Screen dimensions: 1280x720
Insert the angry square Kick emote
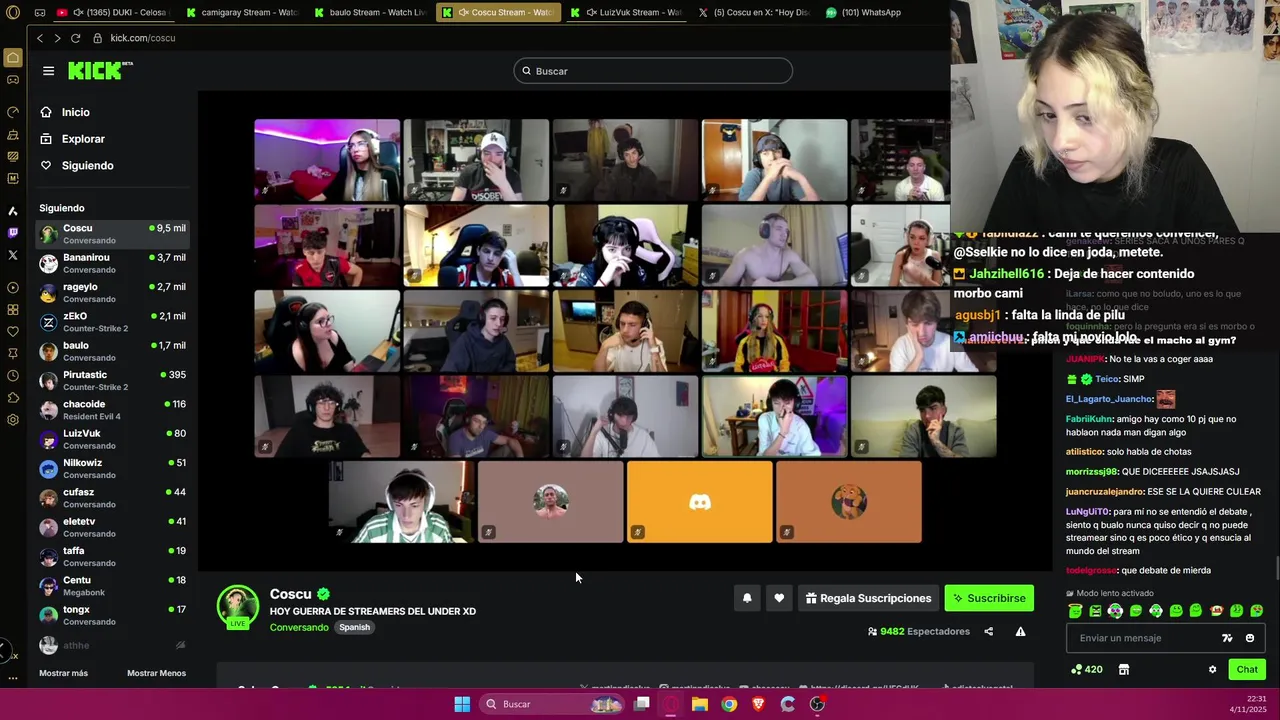click(x=1095, y=611)
